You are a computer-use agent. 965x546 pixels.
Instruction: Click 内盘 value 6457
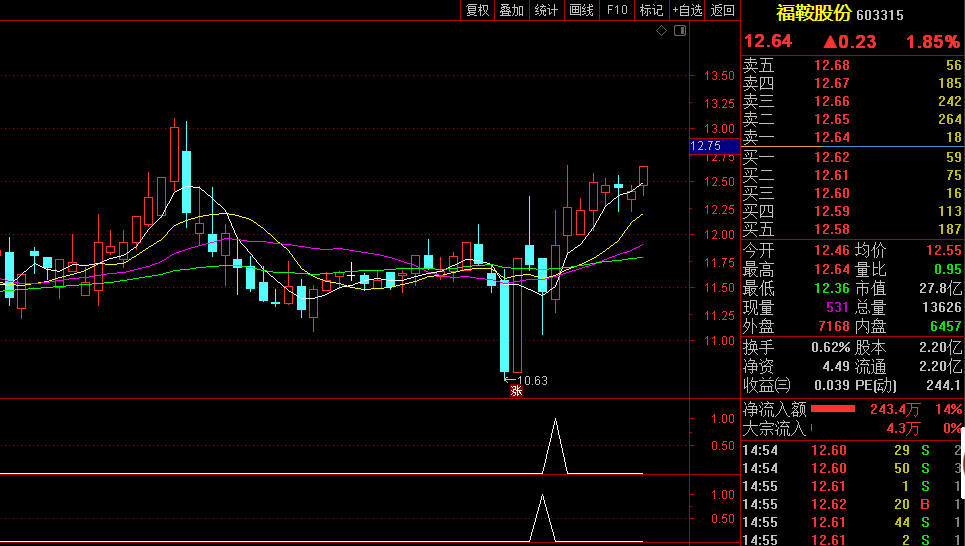[x=947, y=326]
